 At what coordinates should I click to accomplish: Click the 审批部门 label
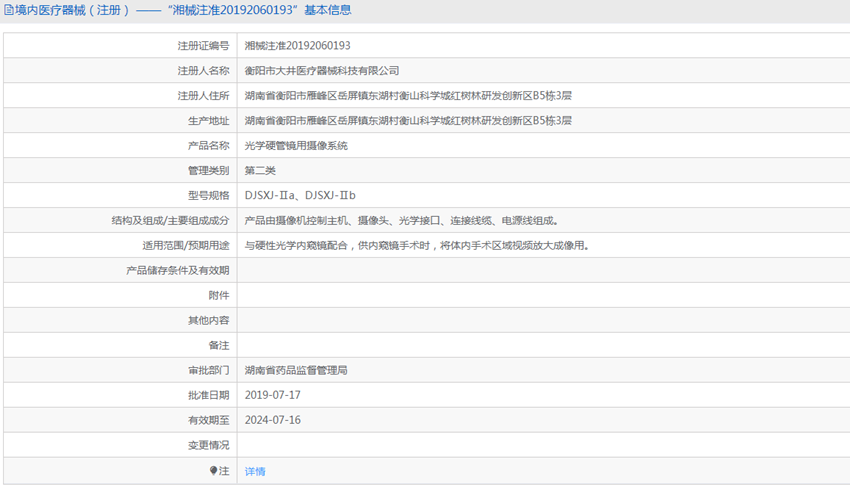pos(208,370)
